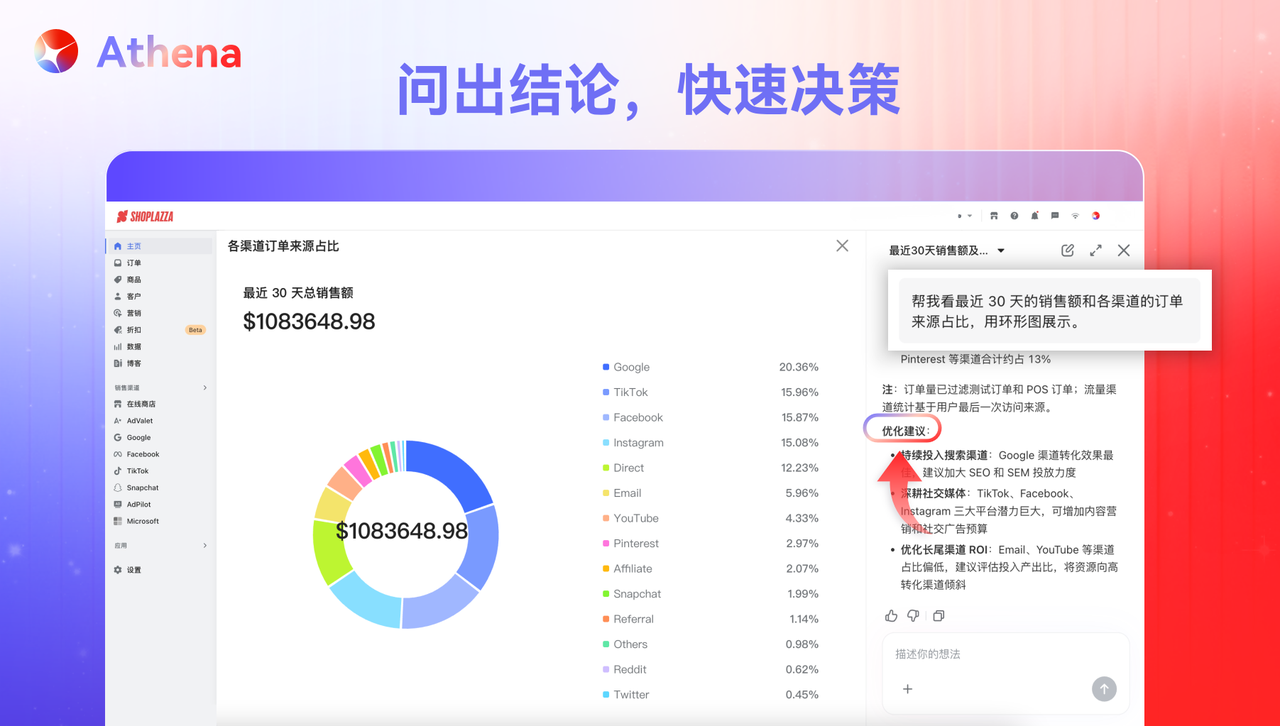Click the Pinterest pink legend swatch

click(x=606, y=544)
